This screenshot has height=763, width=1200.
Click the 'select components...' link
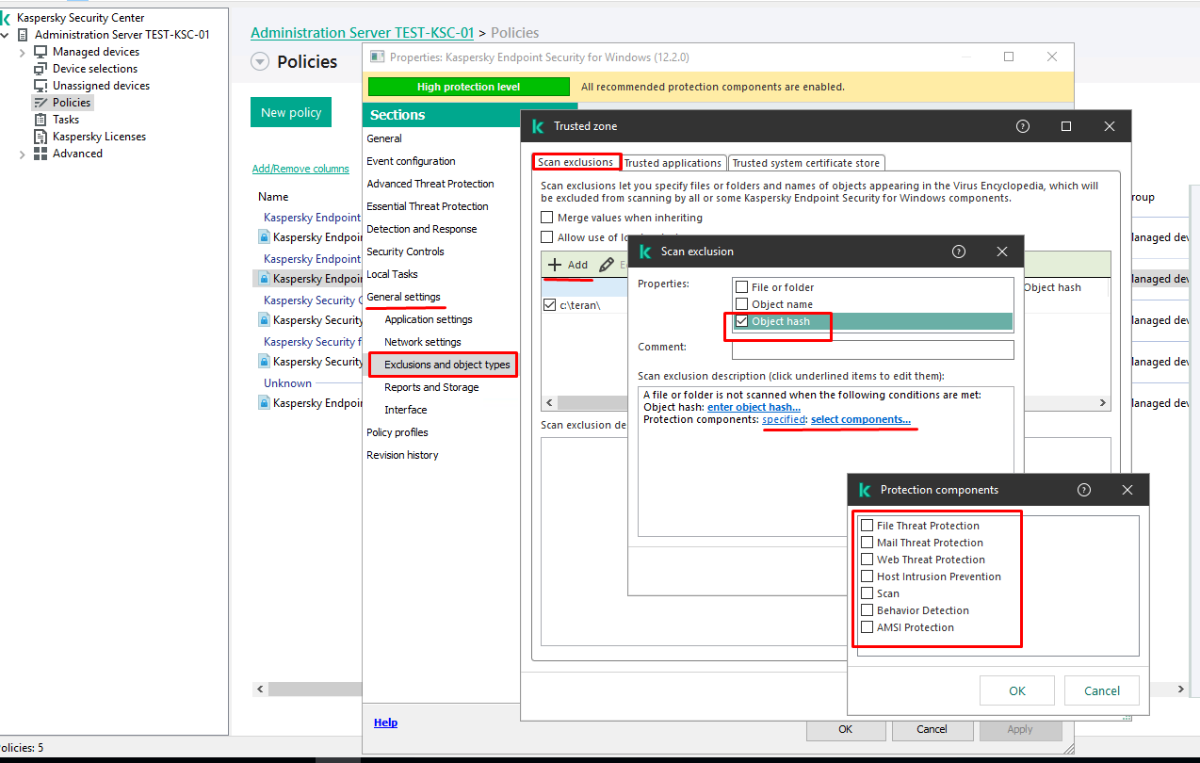[860, 420]
